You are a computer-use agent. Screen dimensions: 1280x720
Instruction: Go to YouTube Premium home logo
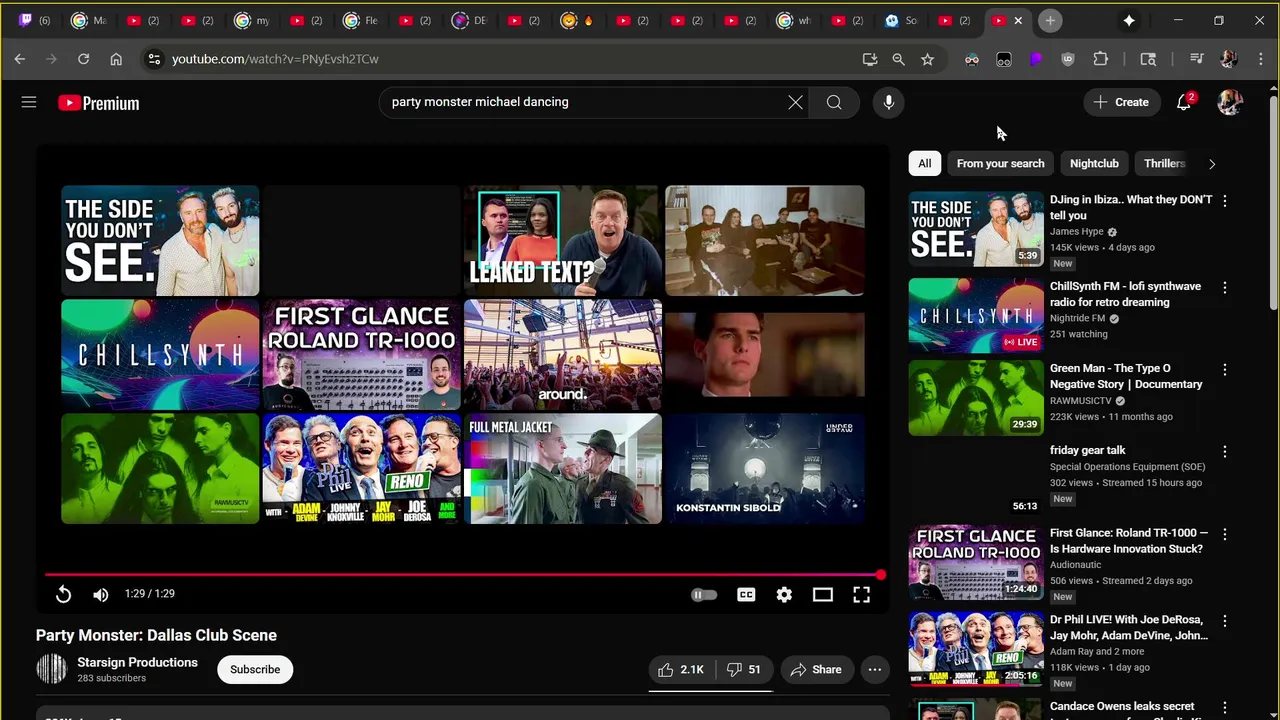[98, 102]
